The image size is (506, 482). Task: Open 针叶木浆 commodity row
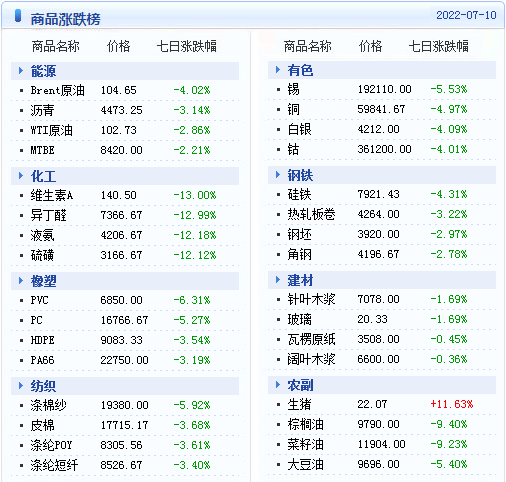(382, 299)
